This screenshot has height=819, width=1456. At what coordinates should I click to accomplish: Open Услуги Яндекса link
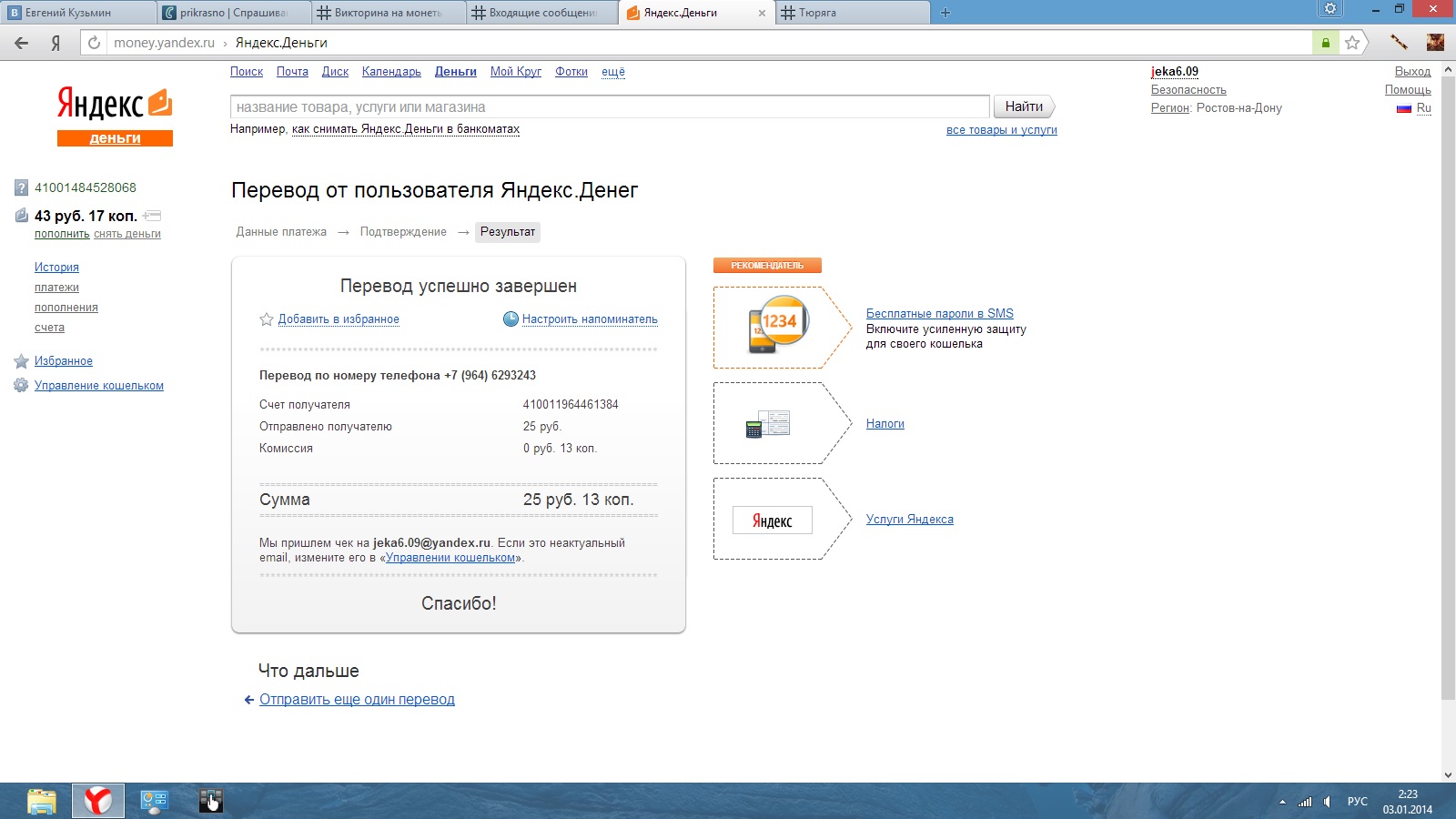910,520
